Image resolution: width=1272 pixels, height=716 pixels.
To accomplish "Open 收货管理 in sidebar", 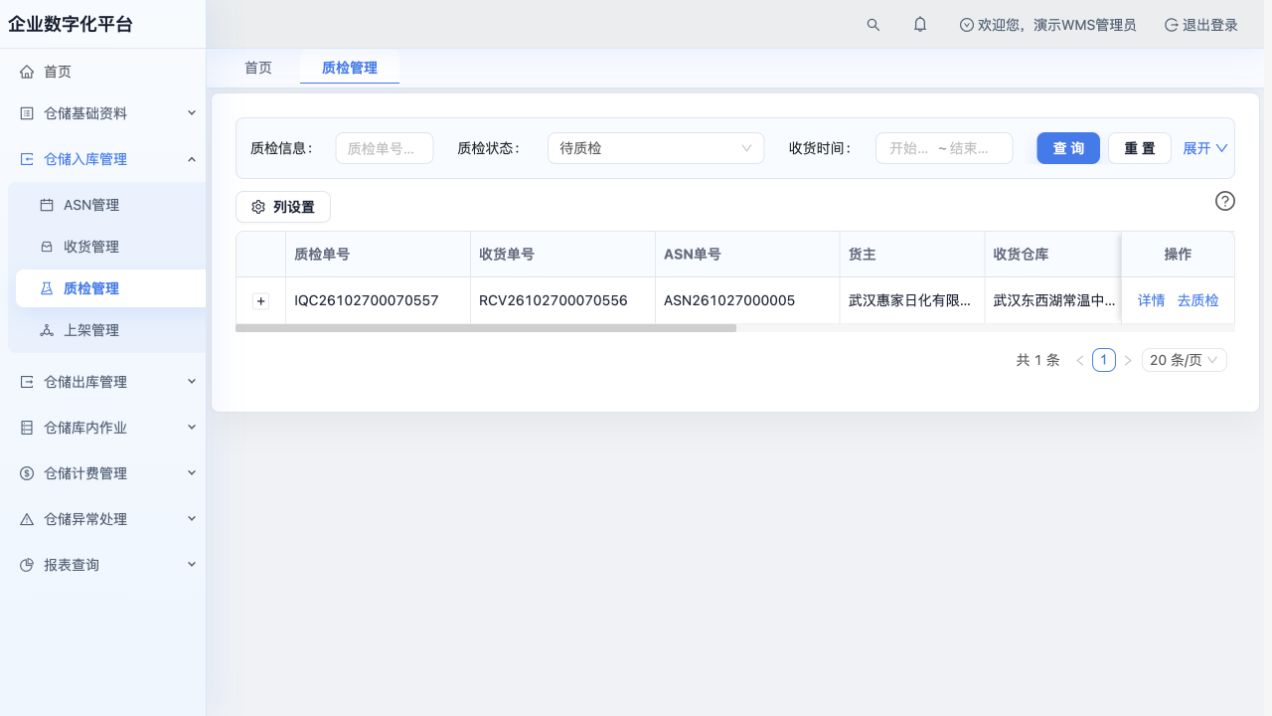I will (91, 247).
